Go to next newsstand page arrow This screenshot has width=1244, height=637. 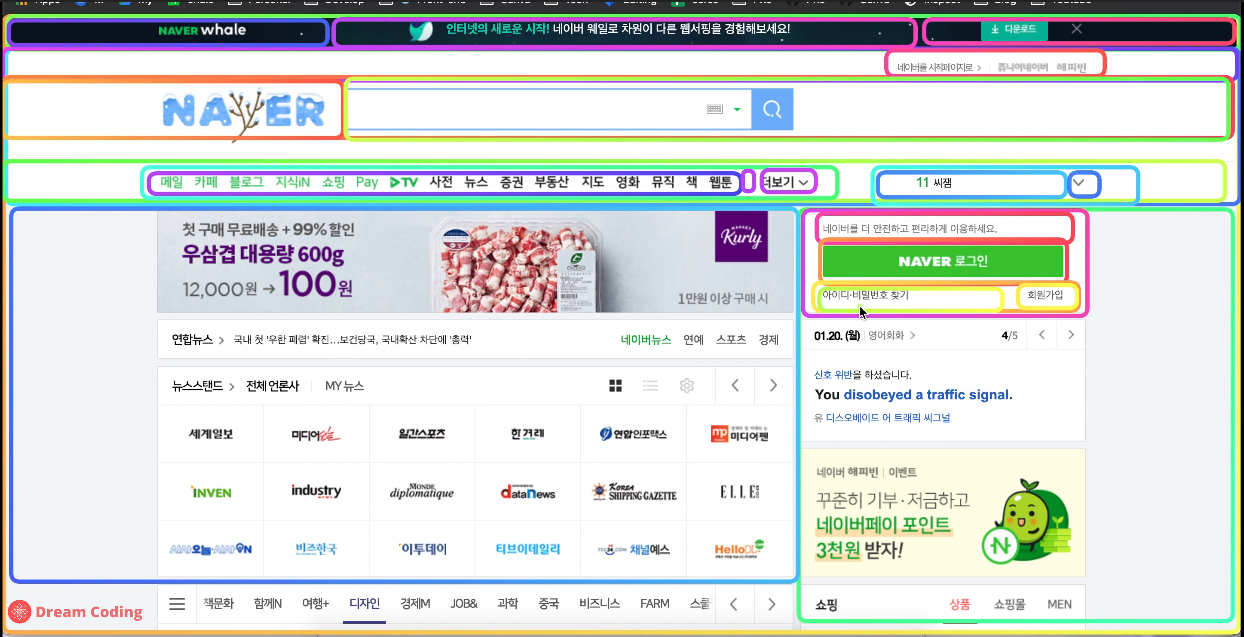[x=772, y=385]
